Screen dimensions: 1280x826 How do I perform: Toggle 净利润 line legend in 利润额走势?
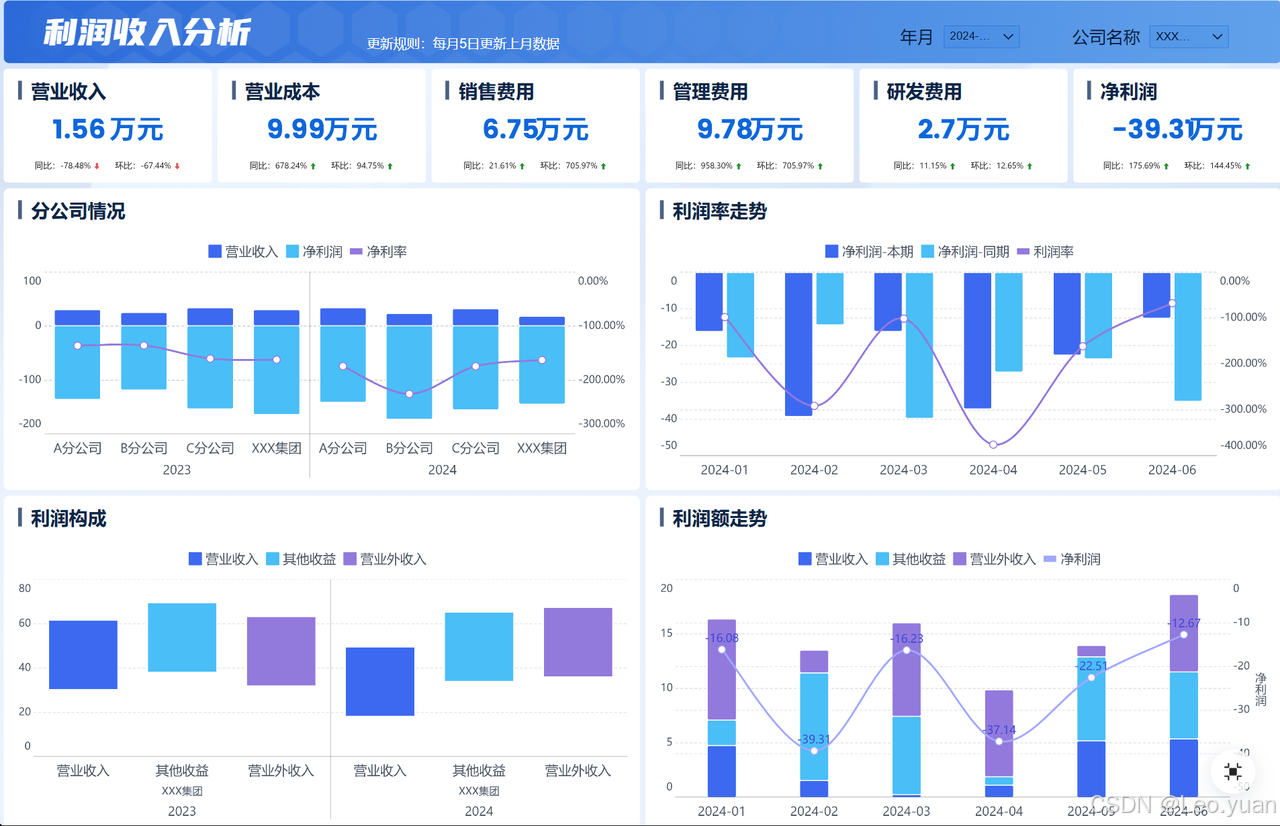click(x=1072, y=559)
